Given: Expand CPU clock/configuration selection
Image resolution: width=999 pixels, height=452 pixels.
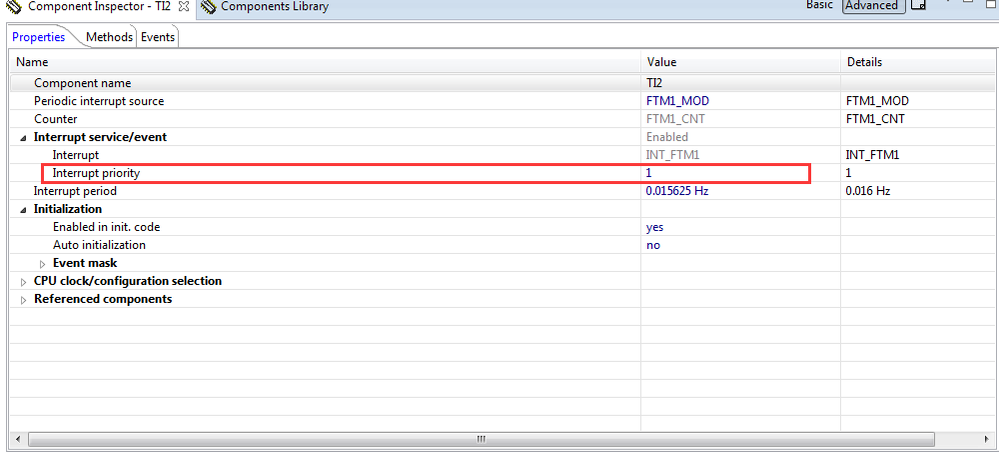Looking at the screenshot, I should click(24, 282).
